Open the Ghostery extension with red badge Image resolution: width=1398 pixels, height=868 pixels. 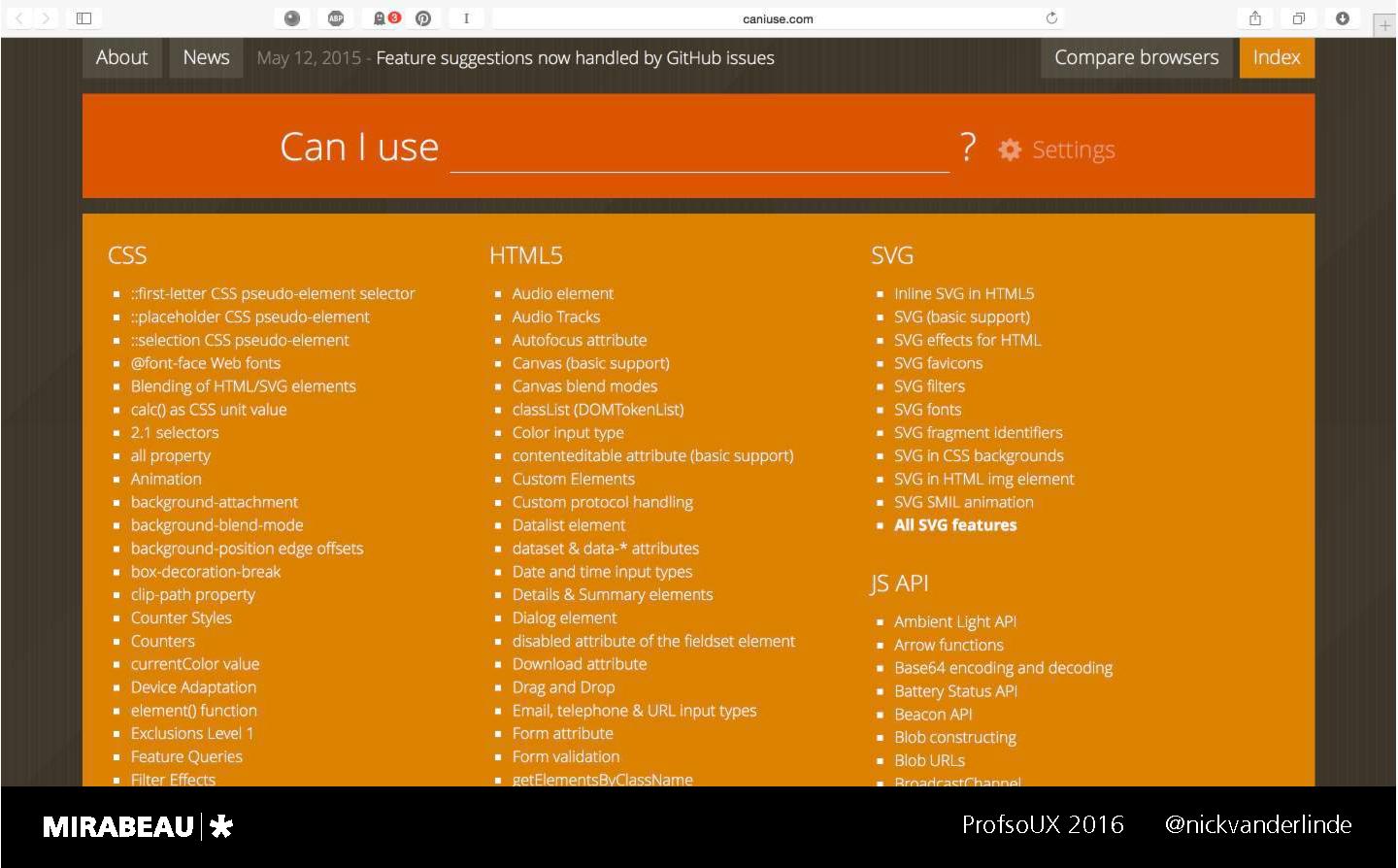[x=385, y=18]
